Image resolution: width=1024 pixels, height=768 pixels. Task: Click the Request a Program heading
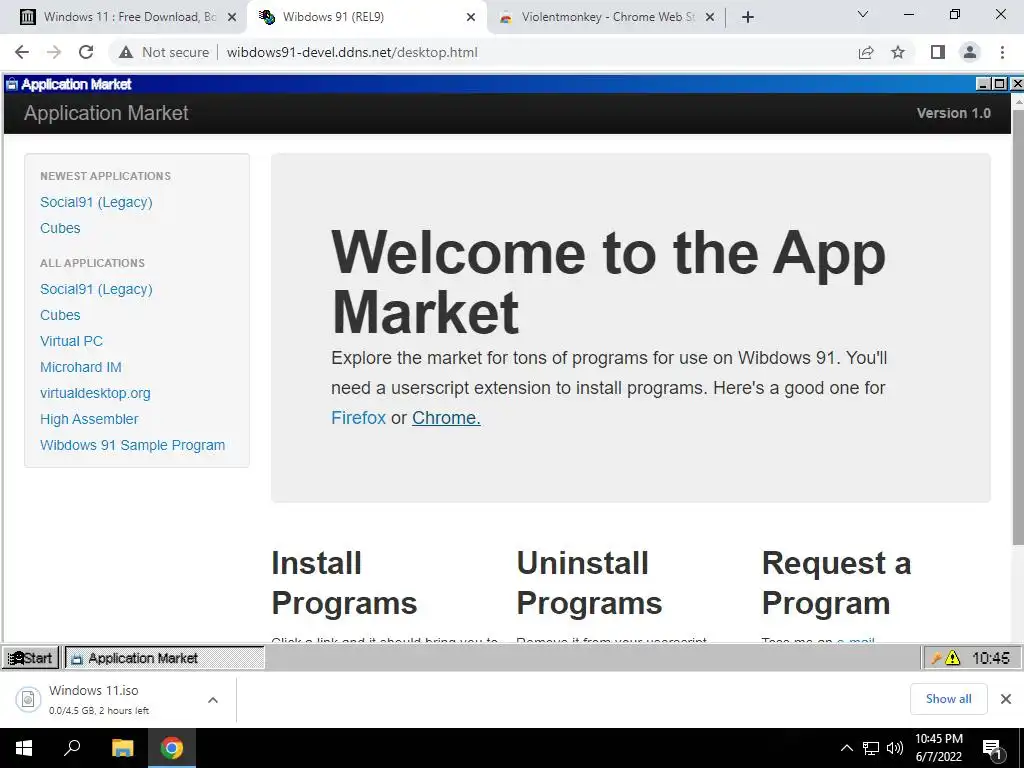tap(837, 583)
